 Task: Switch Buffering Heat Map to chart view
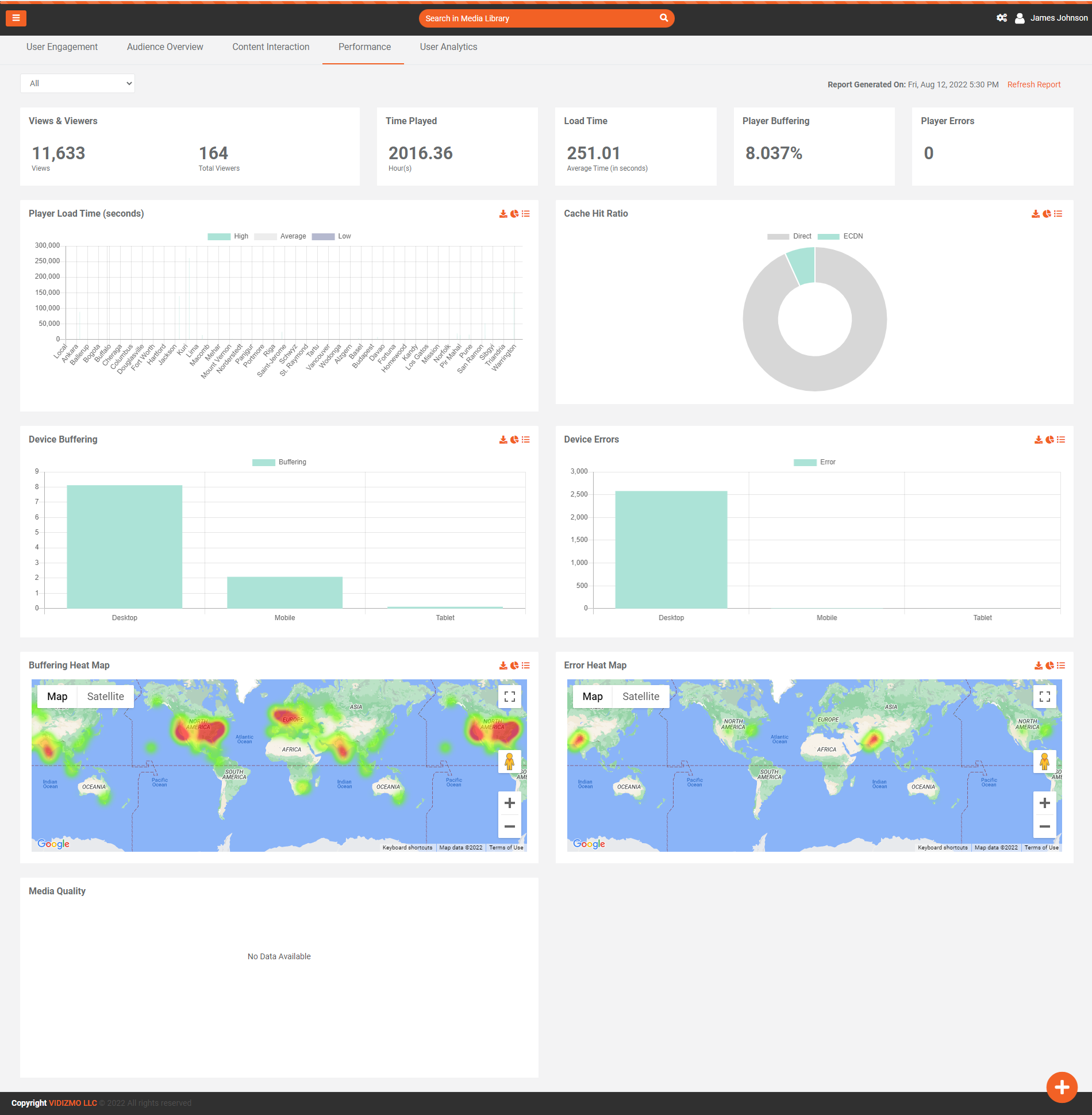tap(514, 666)
